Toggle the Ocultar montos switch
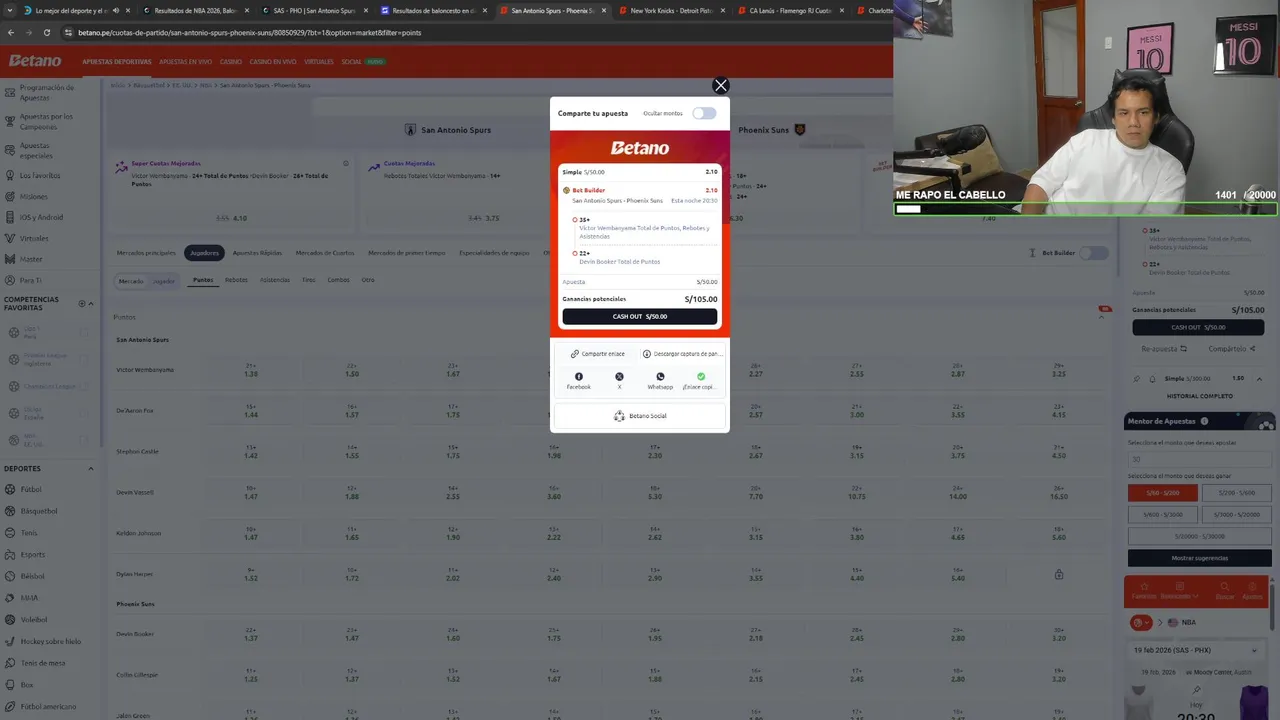1280x720 pixels. point(704,113)
